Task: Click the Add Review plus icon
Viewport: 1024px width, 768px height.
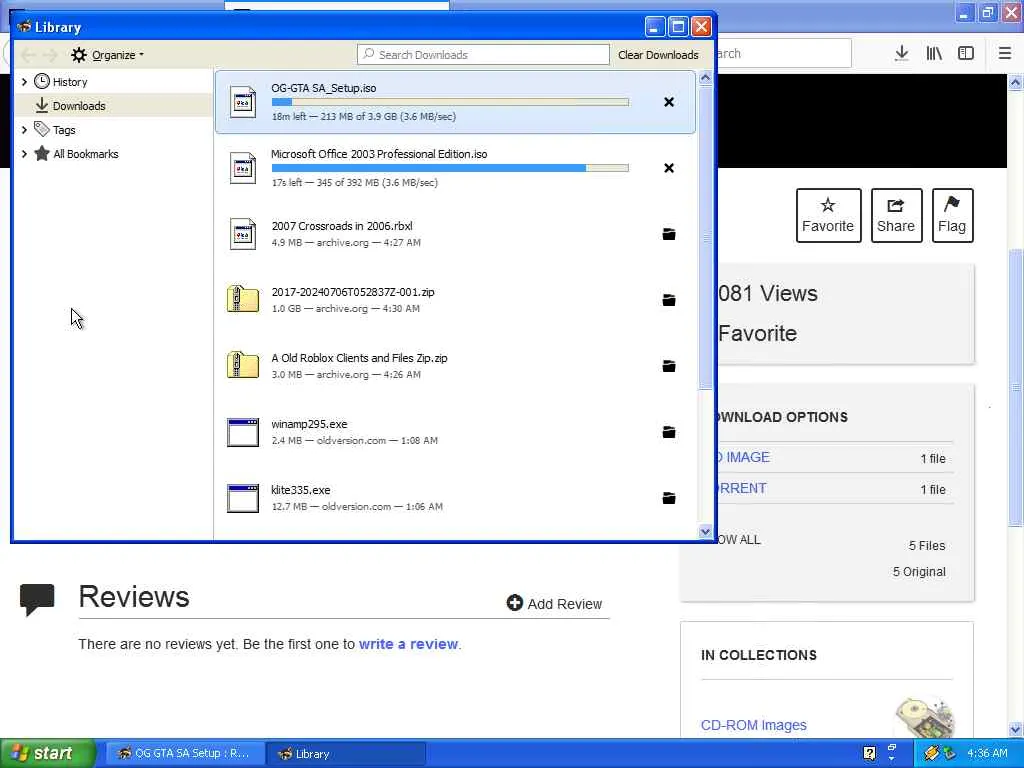Action: coord(515,603)
